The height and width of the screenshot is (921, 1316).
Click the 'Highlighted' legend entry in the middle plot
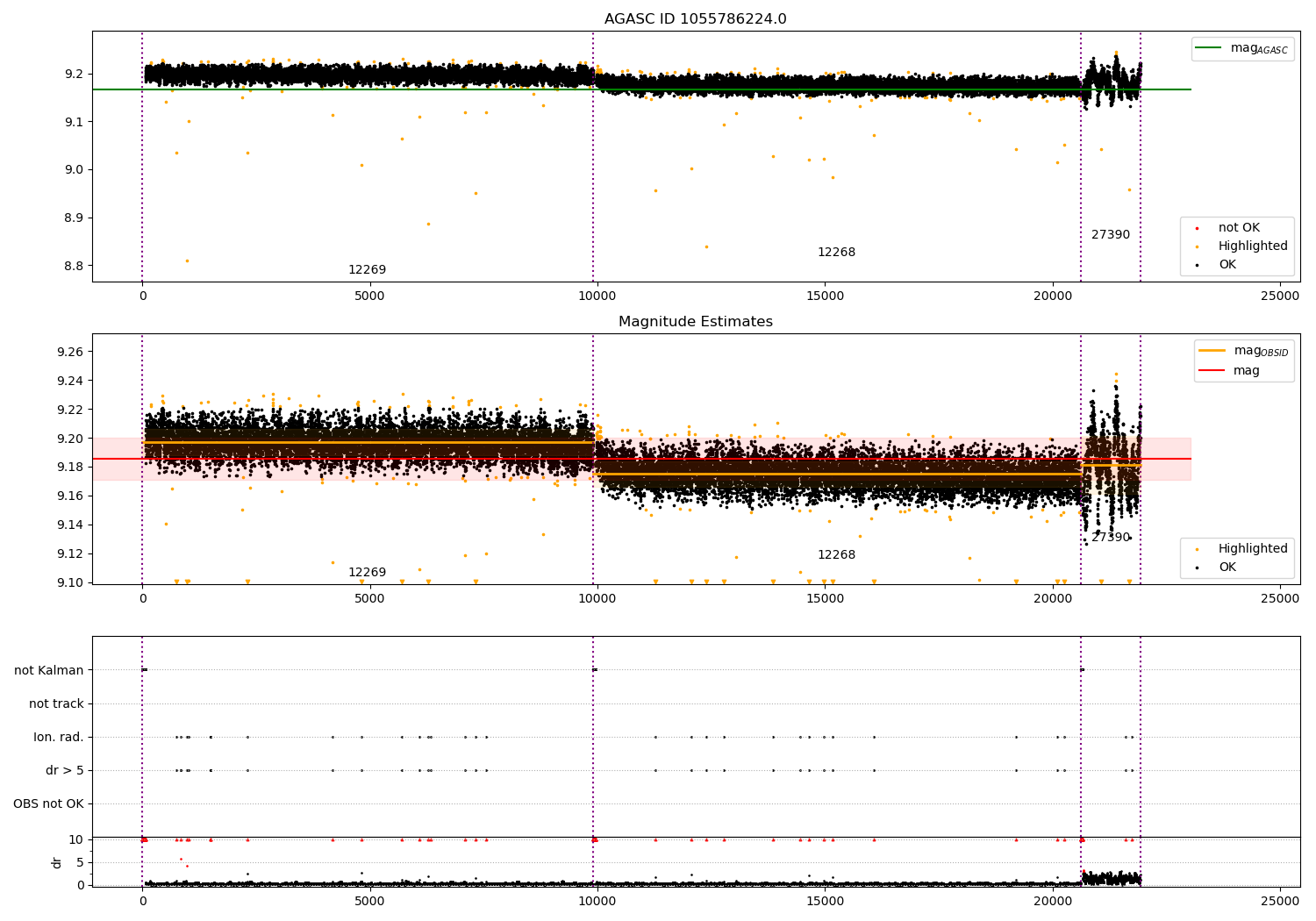pyautogui.click(x=1253, y=549)
